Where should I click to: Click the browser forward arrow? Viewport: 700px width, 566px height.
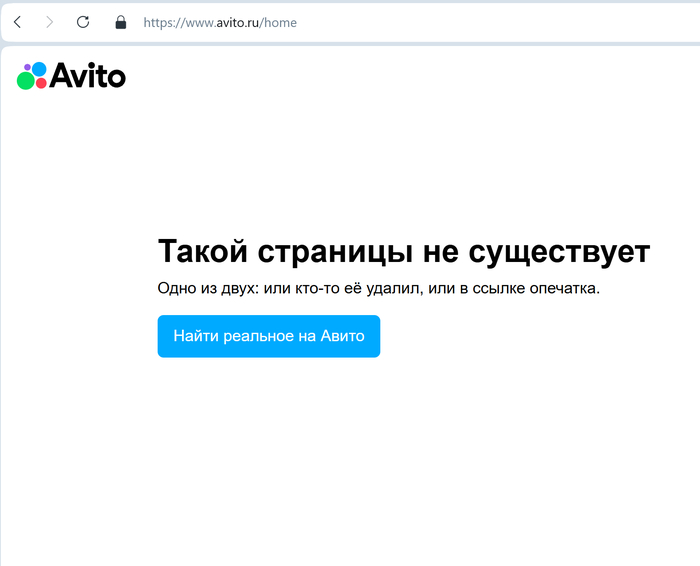49,22
